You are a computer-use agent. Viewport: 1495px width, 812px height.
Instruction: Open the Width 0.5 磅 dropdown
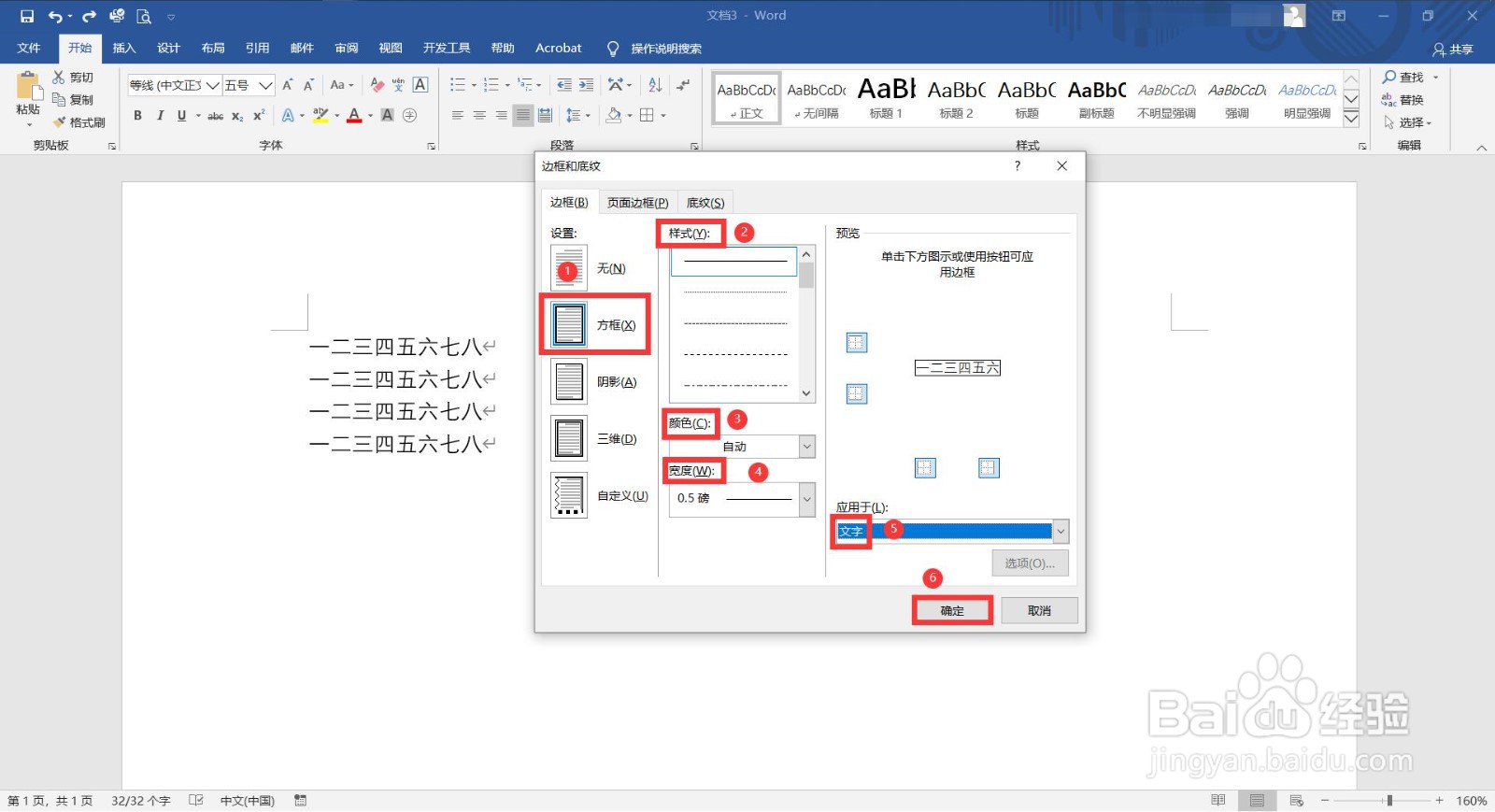coord(807,499)
